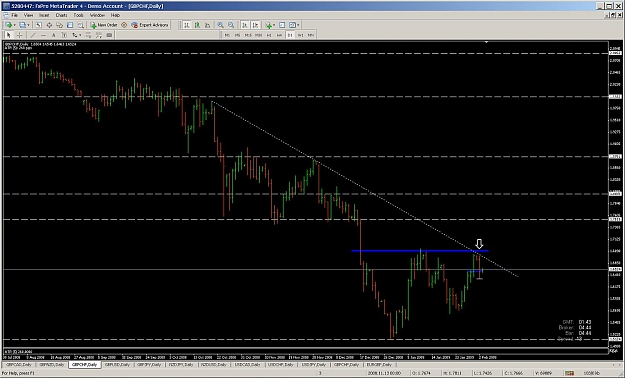The width and height of the screenshot is (625, 378).
Task: Open the Strategy Tester icon
Action: 80,25
